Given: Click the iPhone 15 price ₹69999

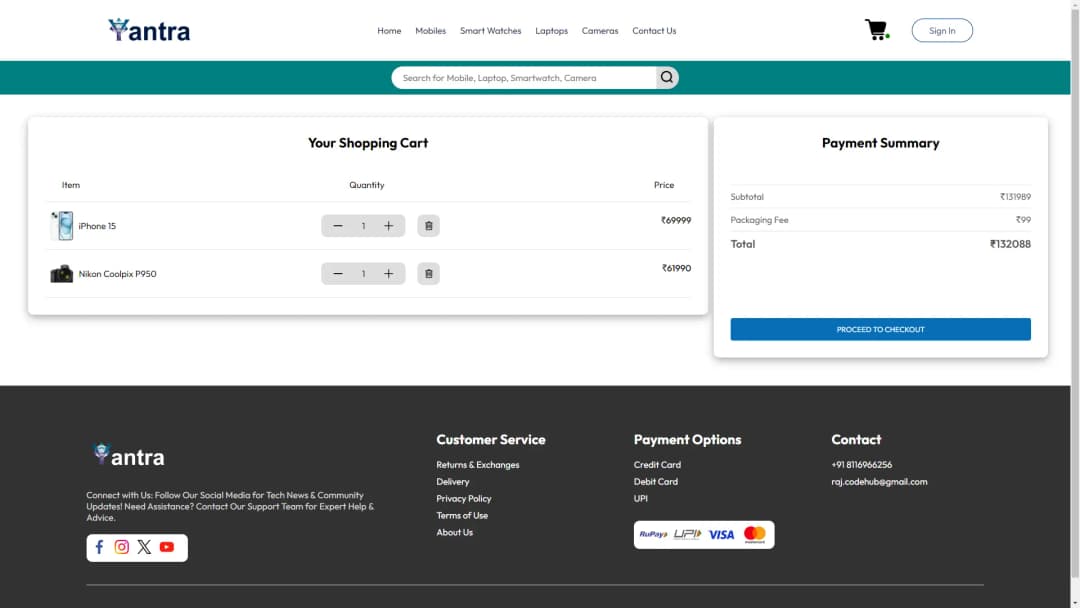Looking at the screenshot, I should coord(676,220).
